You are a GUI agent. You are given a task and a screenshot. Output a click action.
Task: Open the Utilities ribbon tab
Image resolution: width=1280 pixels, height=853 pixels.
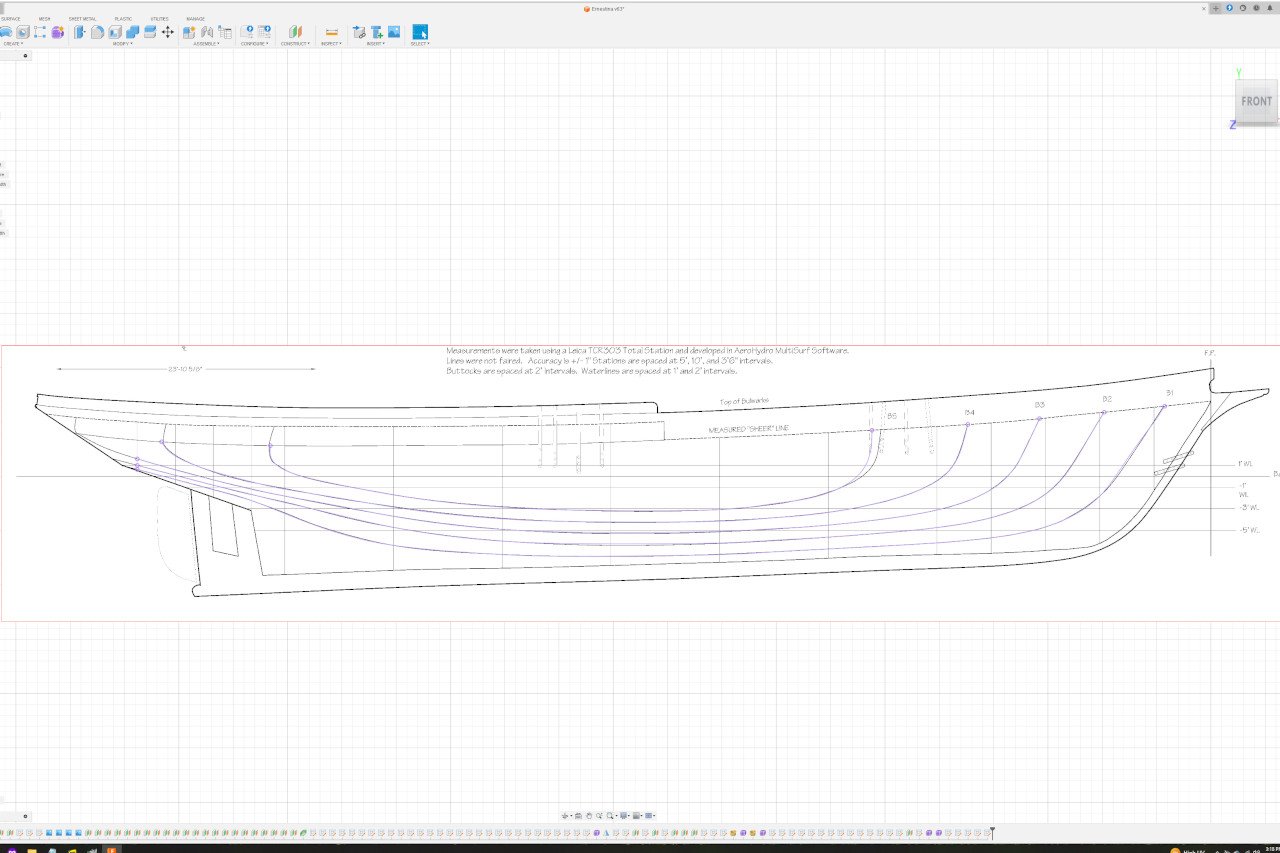tap(160, 18)
